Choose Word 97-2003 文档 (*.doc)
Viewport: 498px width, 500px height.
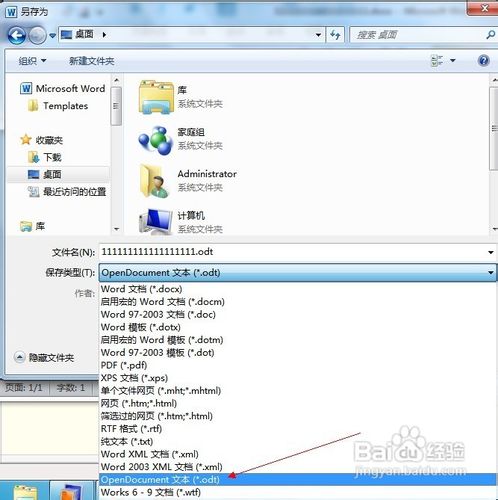(x=297, y=314)
